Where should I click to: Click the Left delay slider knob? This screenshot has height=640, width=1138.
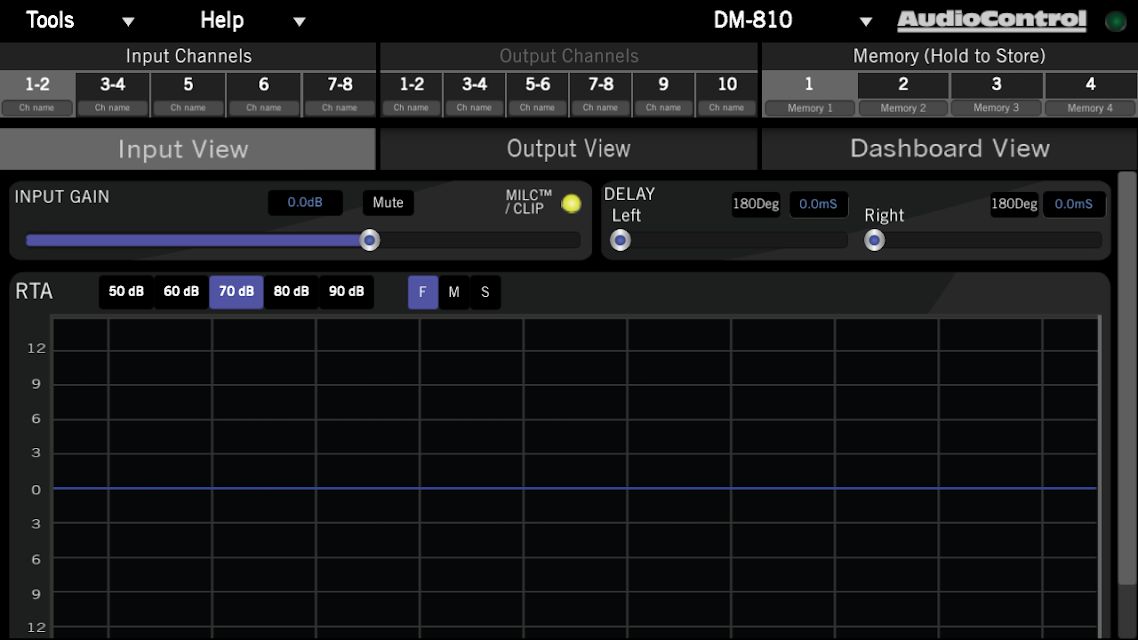(620, 240)
